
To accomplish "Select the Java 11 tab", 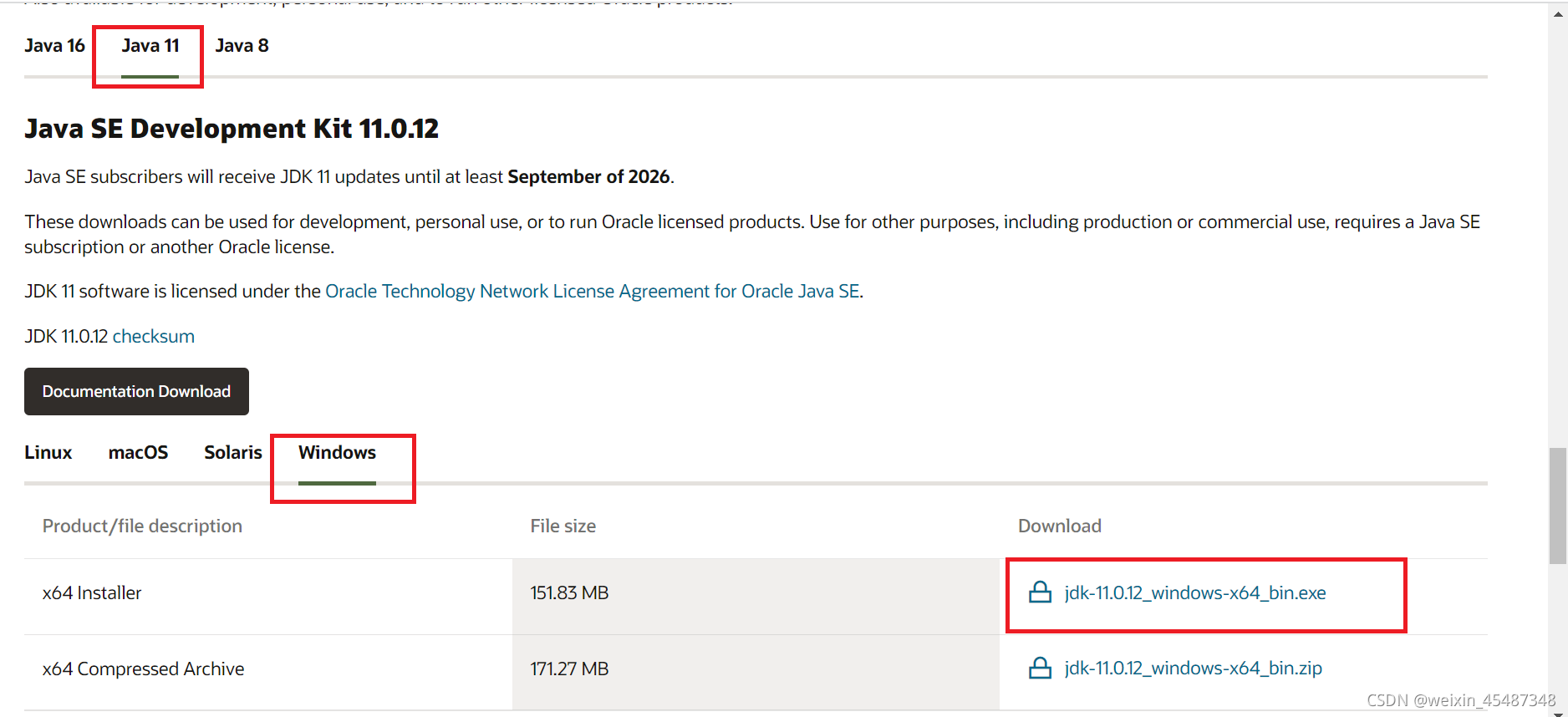I will pos(150,46).
